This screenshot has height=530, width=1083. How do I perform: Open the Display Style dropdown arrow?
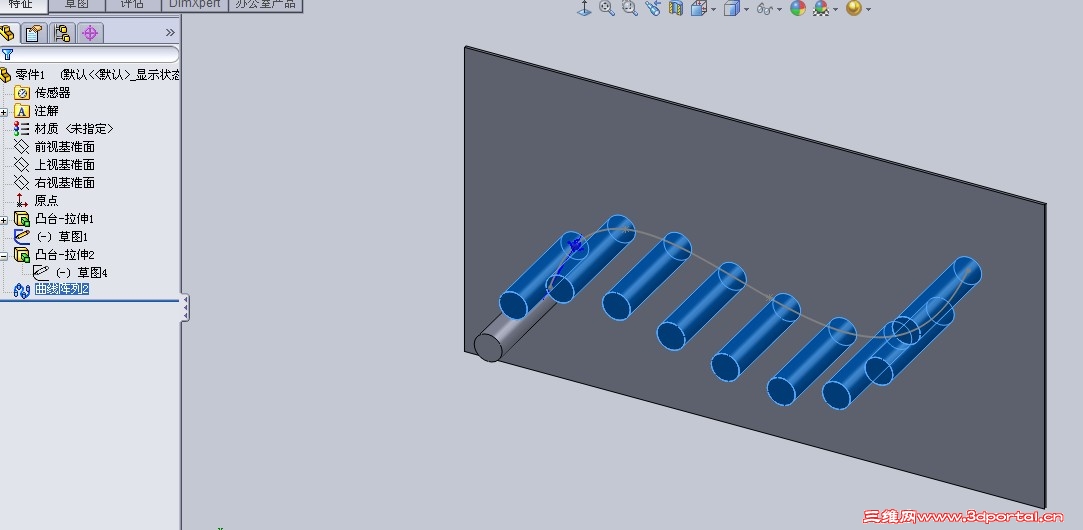(x=746, y=10)
